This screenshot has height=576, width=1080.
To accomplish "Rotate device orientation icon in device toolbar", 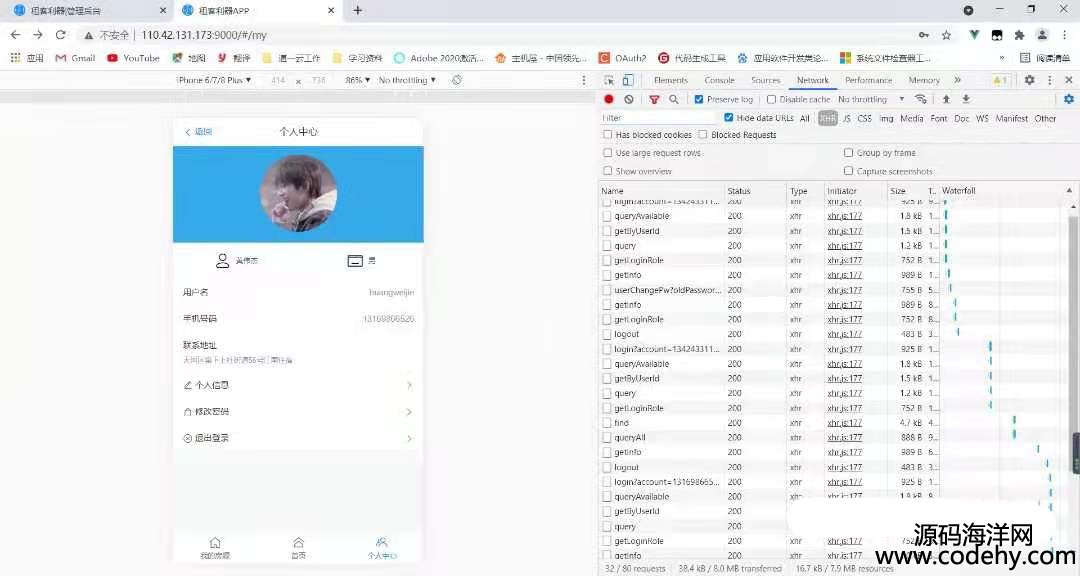I will click(x=457, y=80).
